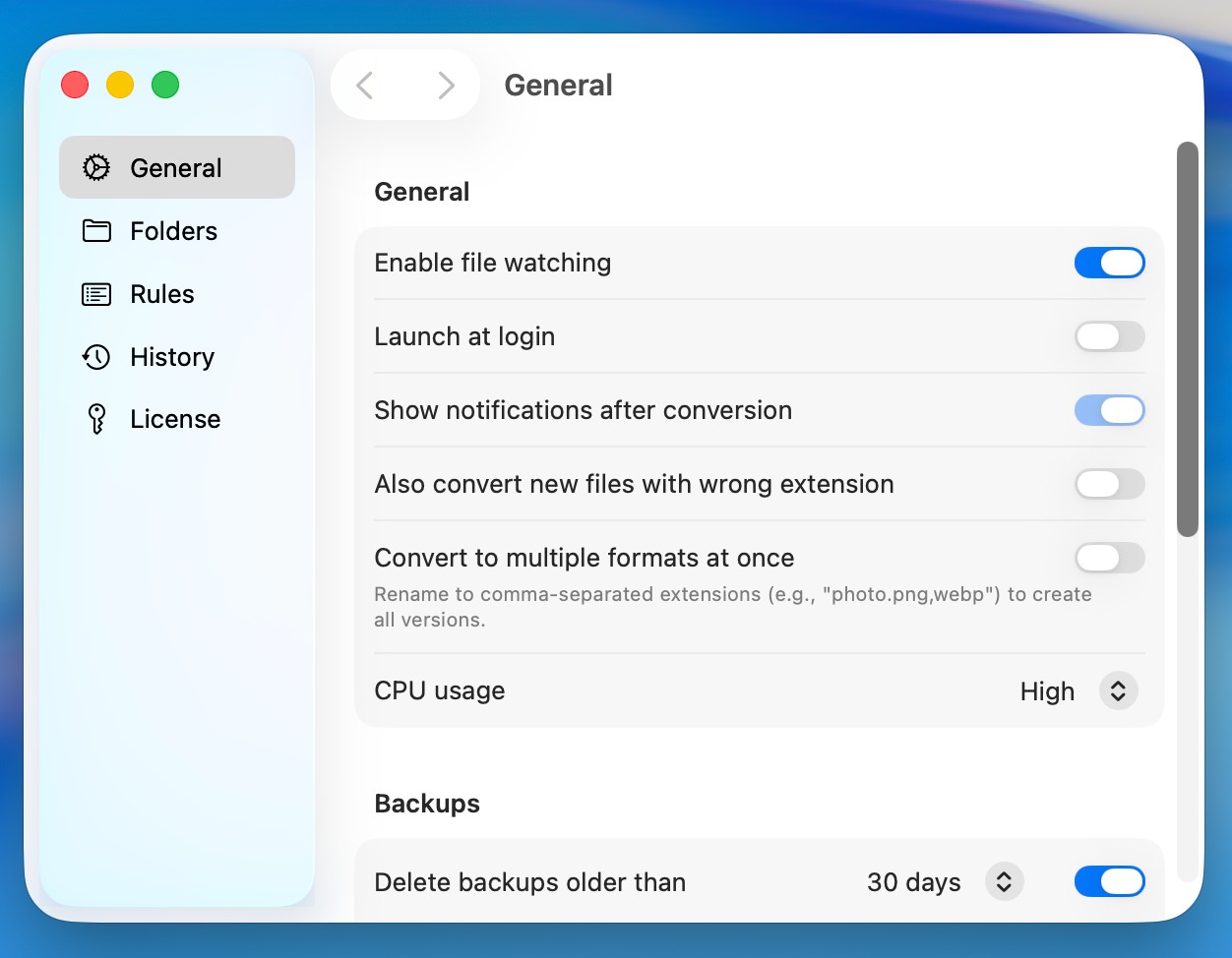The height and width of the screenshot is (958, 1232).
Task: Toggle Show notifications after conversion
Action: click(1109, 410)
